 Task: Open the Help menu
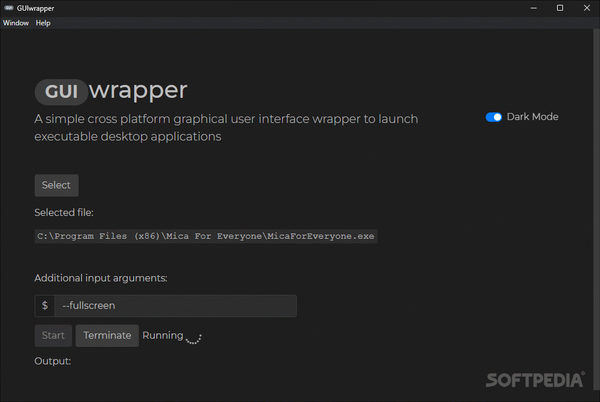pyautogui.click(x=43, y=23)
